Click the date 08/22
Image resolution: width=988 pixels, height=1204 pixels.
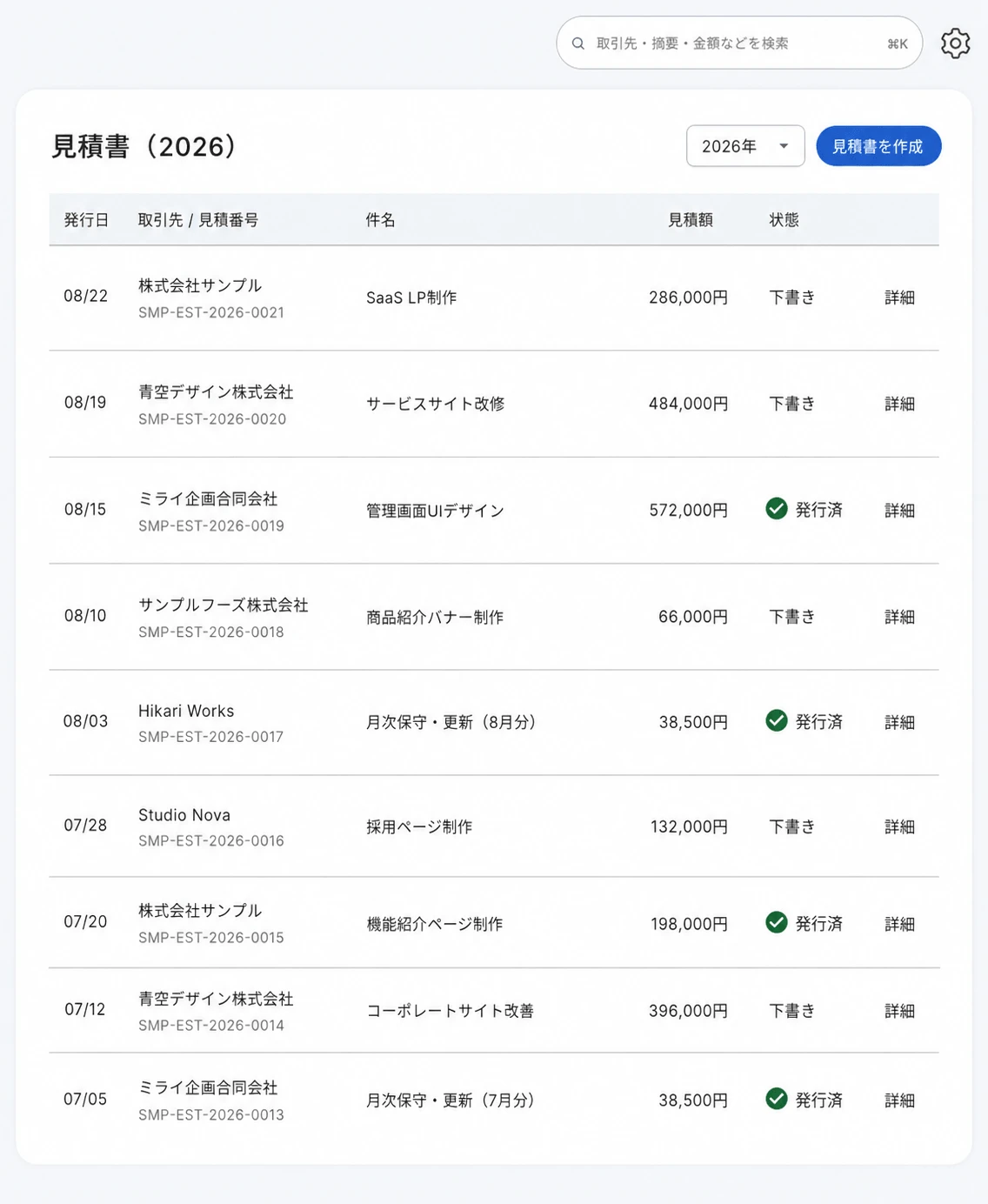[86, 296]
